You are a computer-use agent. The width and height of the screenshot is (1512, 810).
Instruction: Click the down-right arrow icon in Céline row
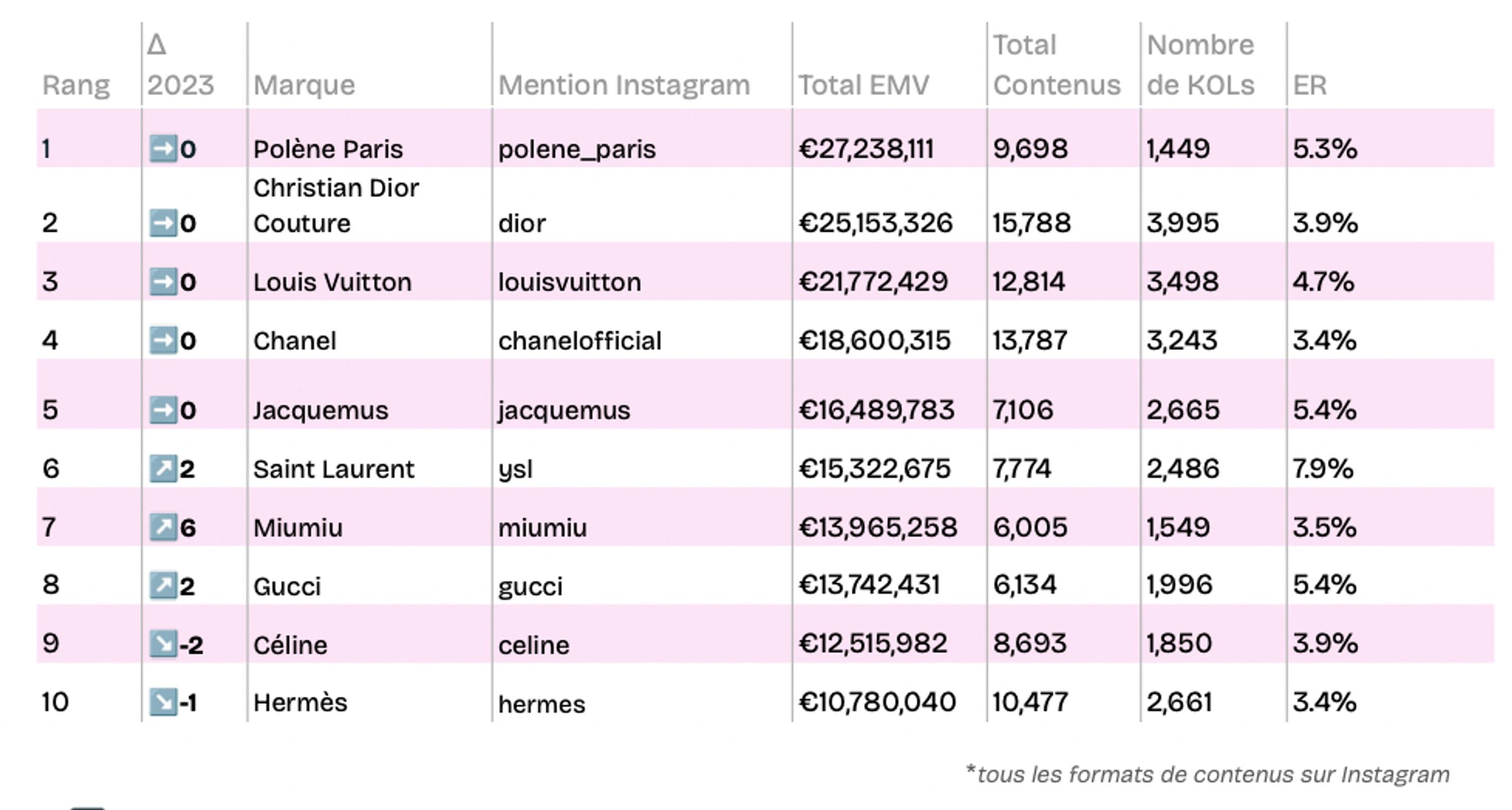pyautogui.click(x=163, y=644)
